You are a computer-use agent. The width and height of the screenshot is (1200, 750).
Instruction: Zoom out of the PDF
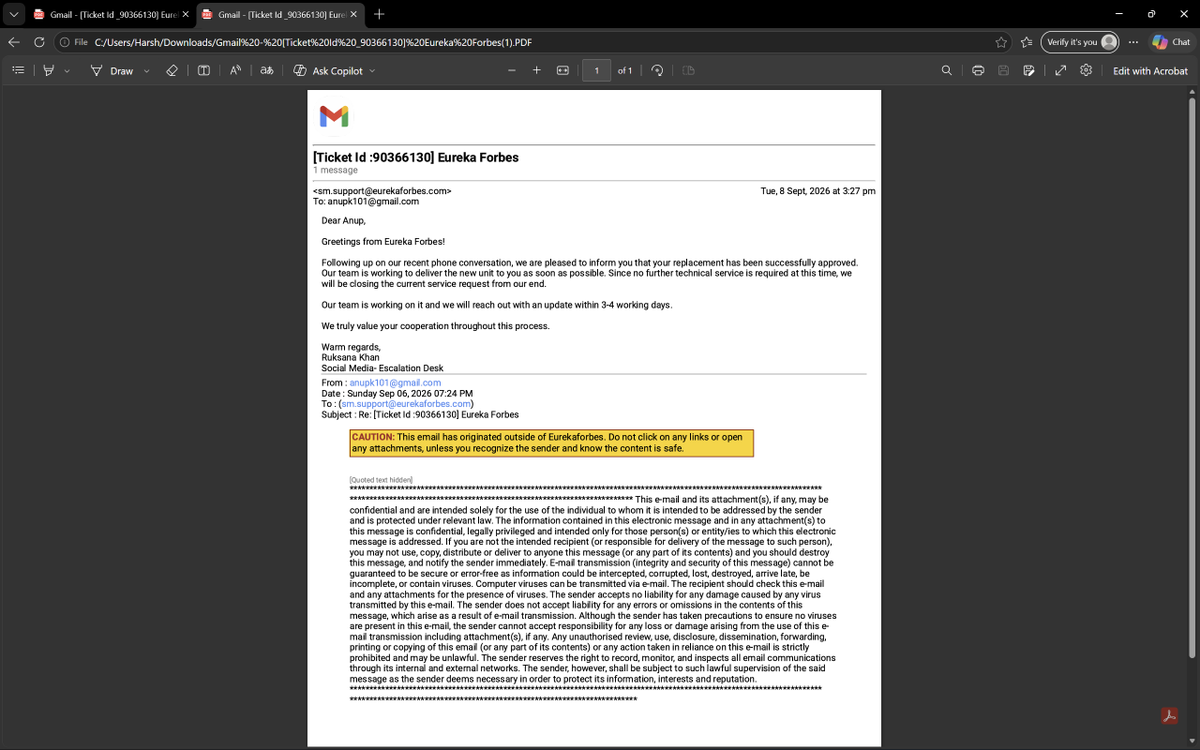(x=511, y=71)
